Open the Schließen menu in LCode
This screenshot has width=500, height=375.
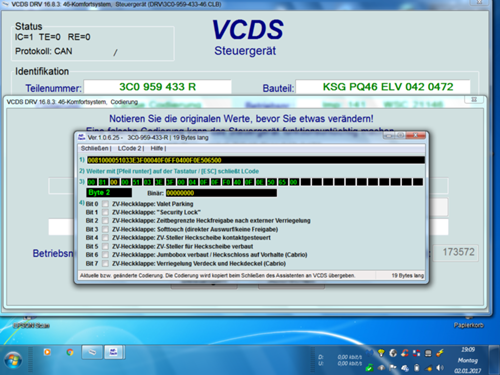(x=96, y=148)
